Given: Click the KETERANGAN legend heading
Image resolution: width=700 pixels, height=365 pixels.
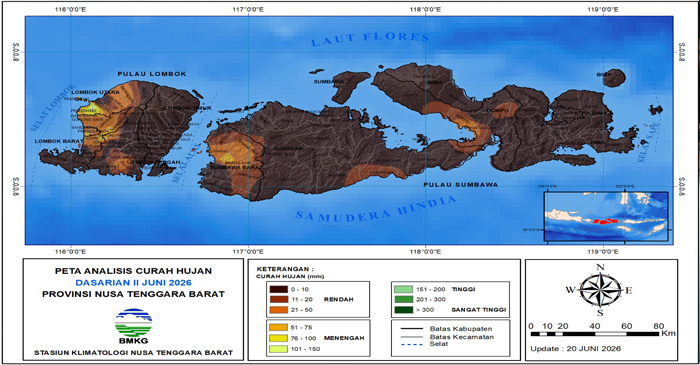Looking at the screenshot, I should pyautogui.click(x=285, y=269).
